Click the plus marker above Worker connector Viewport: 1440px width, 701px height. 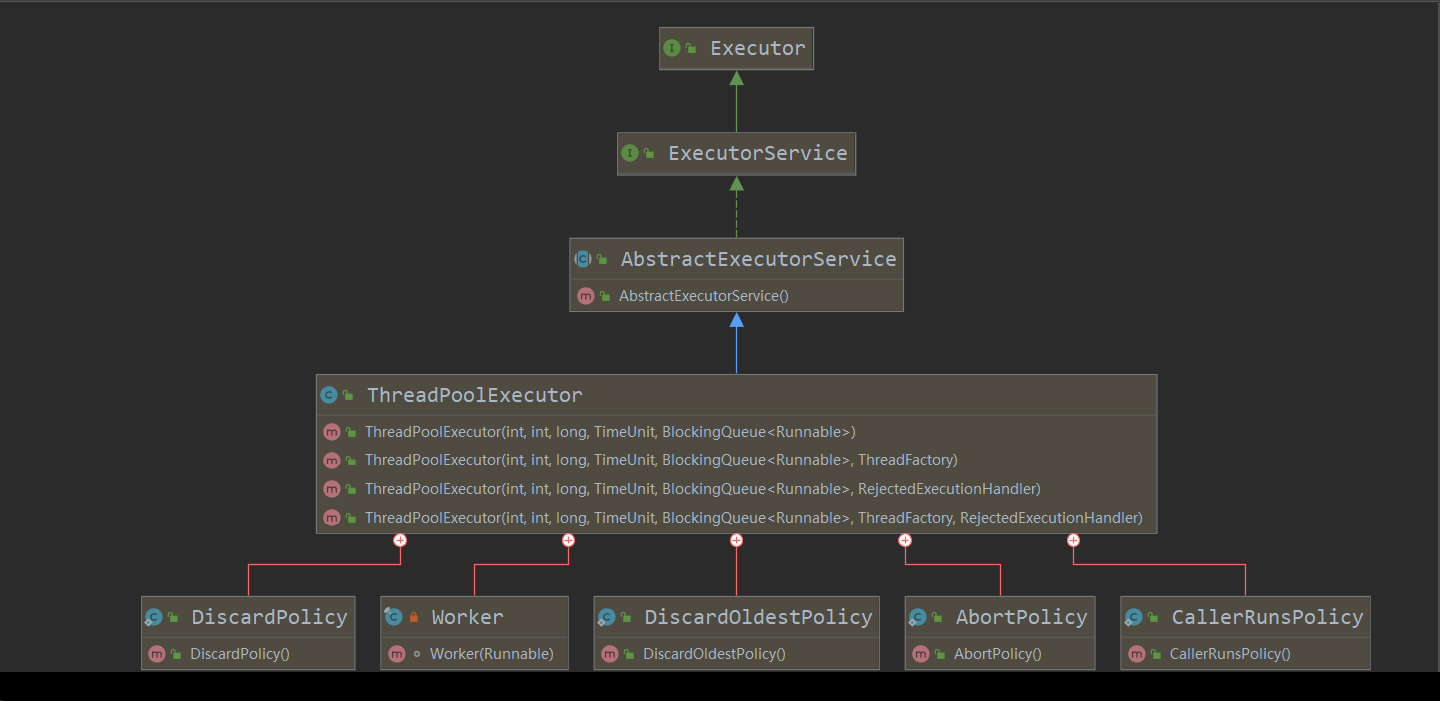568,540
